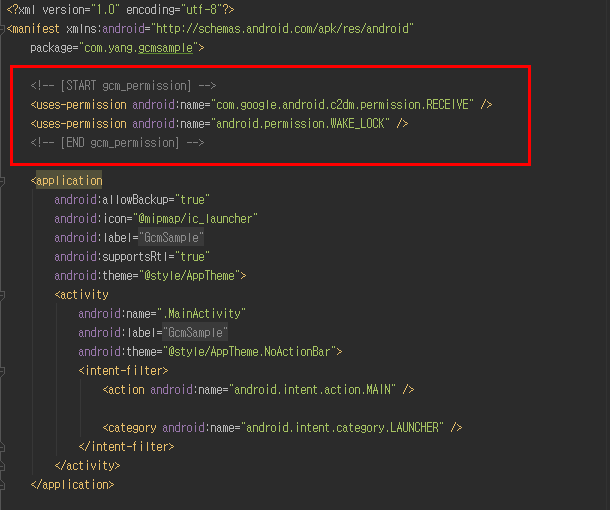Click android.intent.action.MAIN value
This screenshot has height=510, width=610.
pyautogui.click(x=312, y=390)
